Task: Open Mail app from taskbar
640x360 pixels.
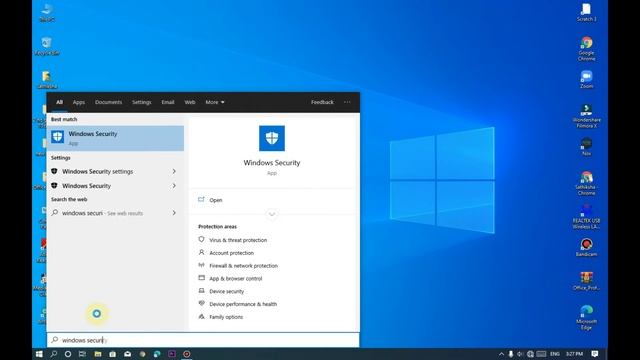Action: pos(127,354)
